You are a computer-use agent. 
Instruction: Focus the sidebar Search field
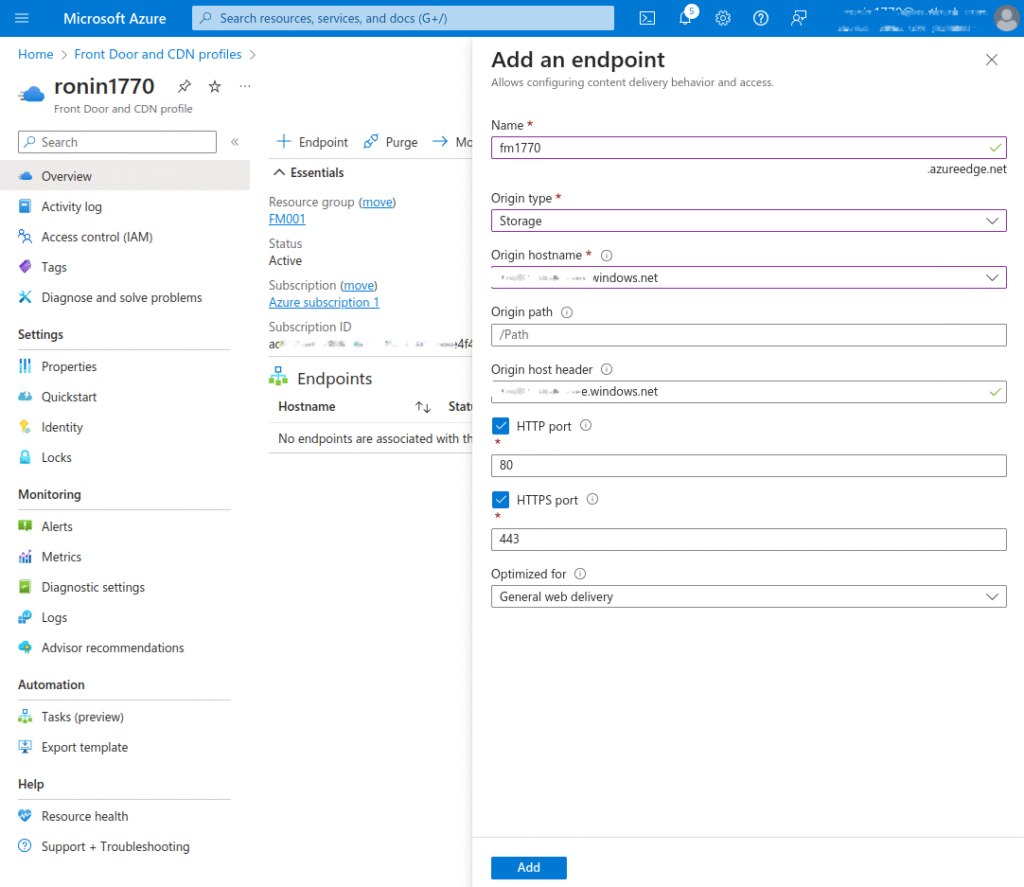click(117, 142)
